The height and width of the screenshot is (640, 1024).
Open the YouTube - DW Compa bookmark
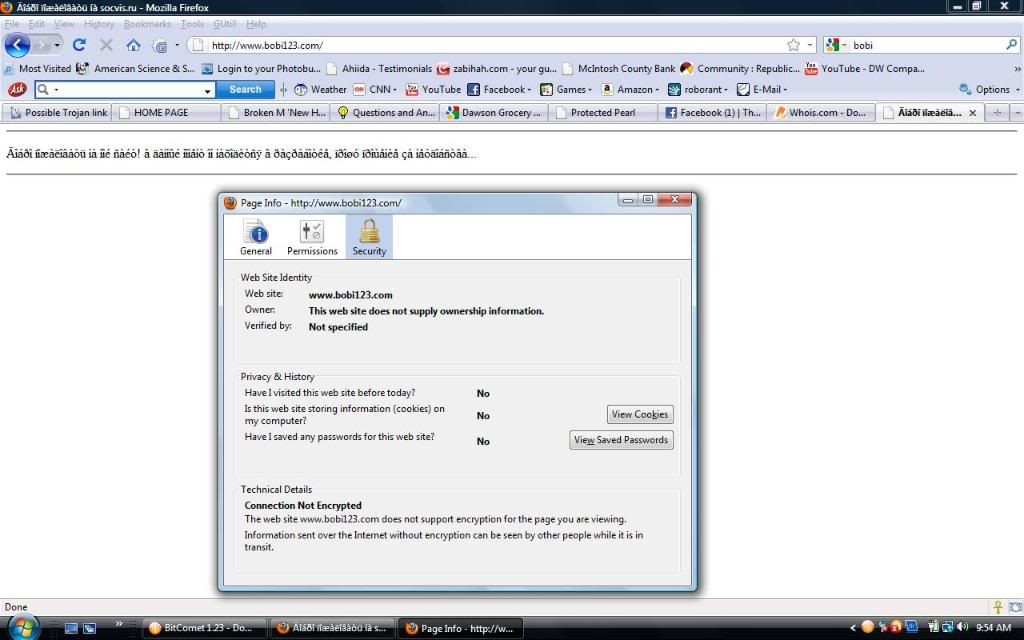(865, 69)
